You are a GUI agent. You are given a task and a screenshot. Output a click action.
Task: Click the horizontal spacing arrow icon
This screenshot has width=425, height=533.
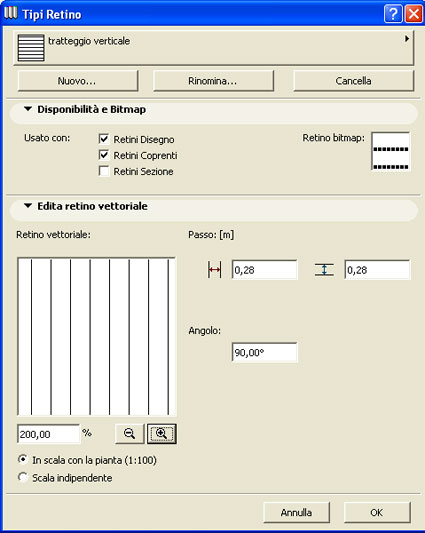(214, 270)
